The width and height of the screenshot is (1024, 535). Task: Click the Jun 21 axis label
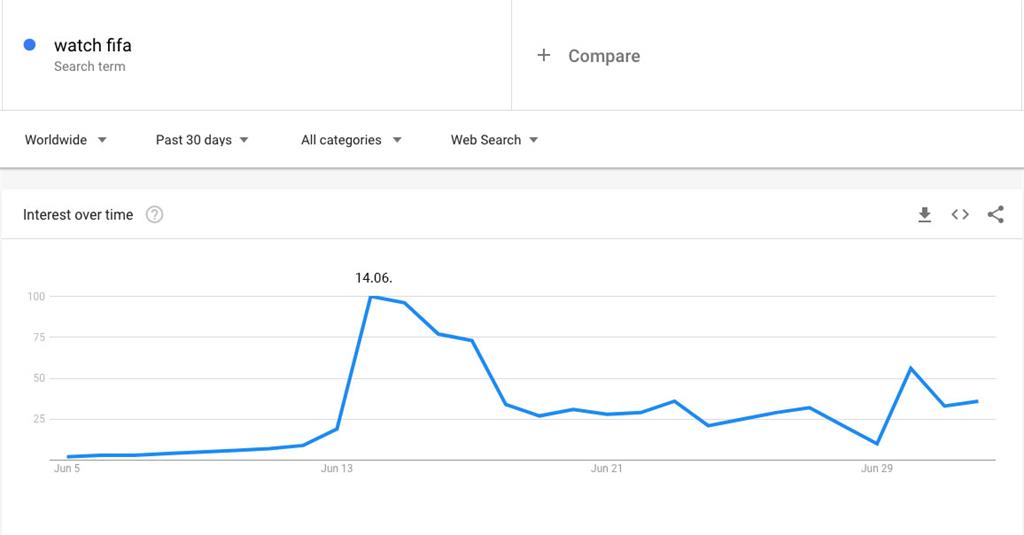point(607,468)
